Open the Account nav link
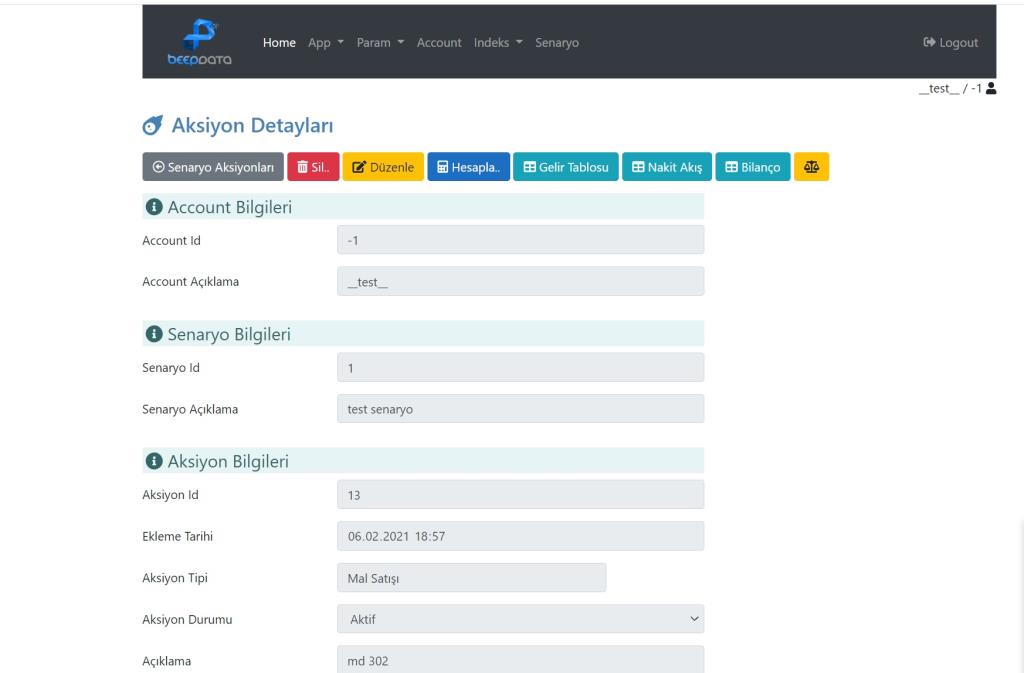This screenshot has width=1024, height=673. 439,42
